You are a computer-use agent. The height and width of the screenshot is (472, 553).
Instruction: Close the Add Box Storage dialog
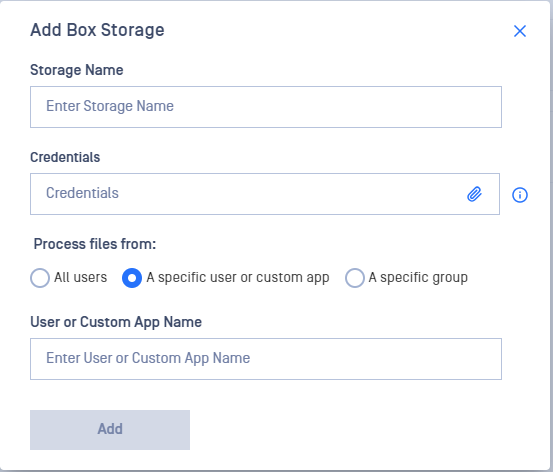point(520,31)
